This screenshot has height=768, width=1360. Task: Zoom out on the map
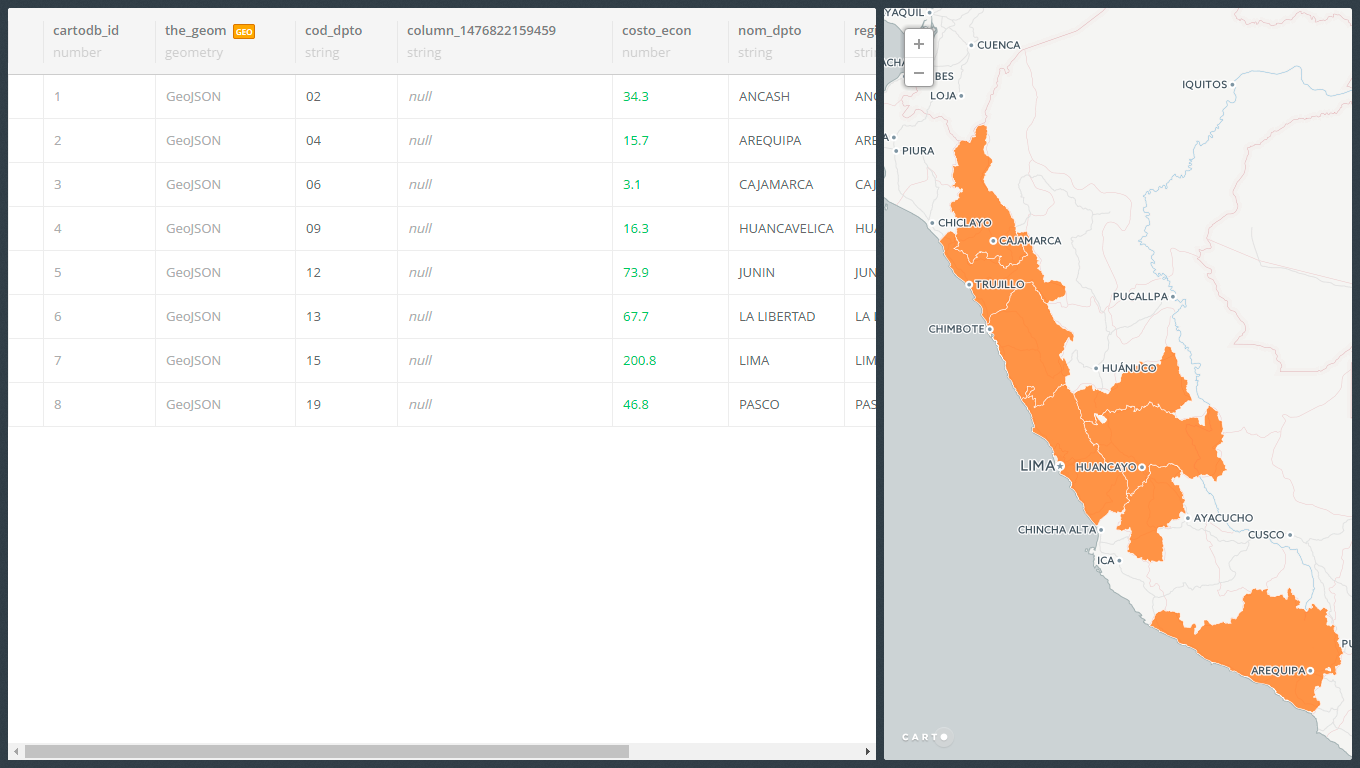919,73
